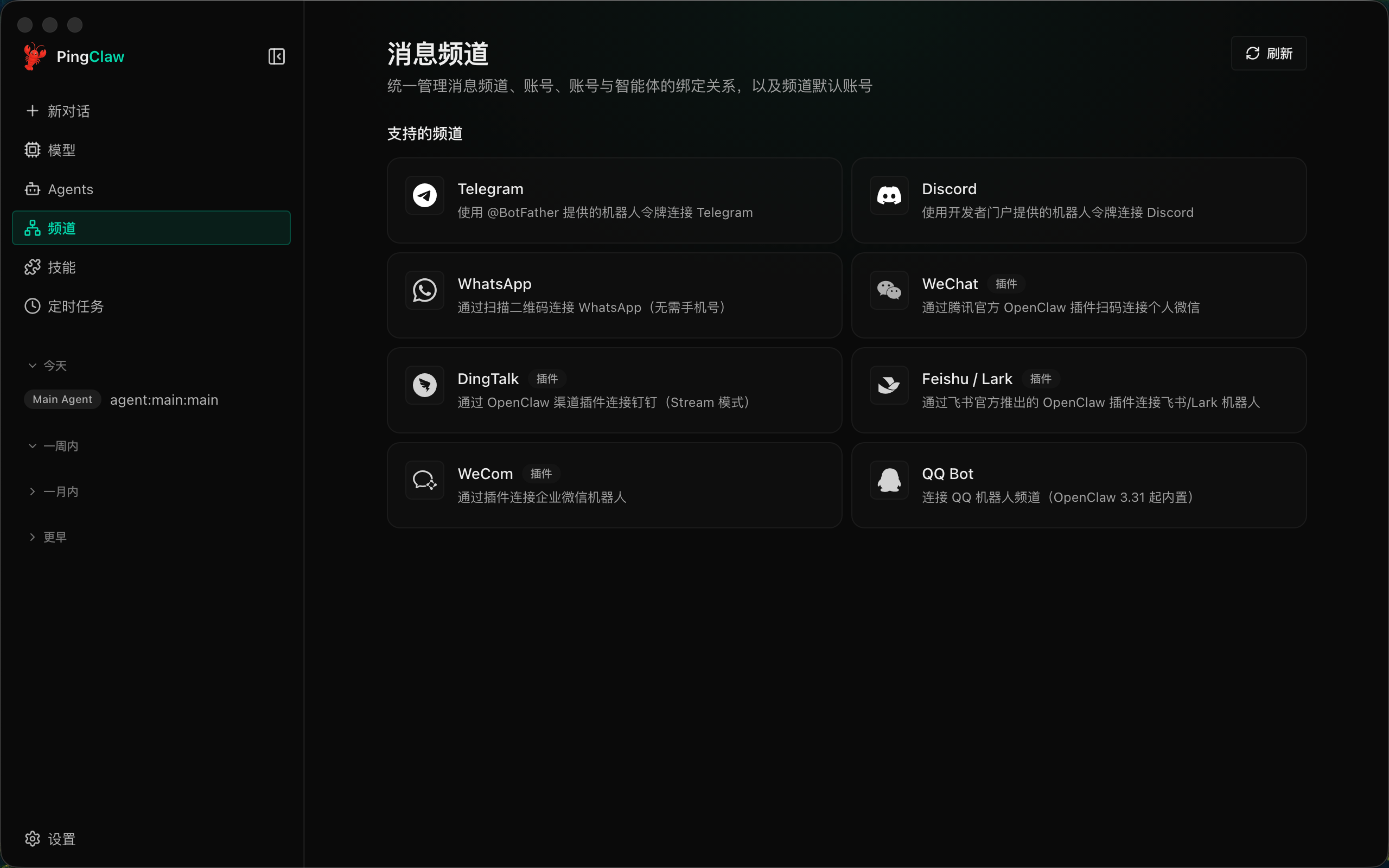1389x868 pixels.
Task: Click the 插件 tag on Feishu / Lark
Action: [x=1040, y=379]
